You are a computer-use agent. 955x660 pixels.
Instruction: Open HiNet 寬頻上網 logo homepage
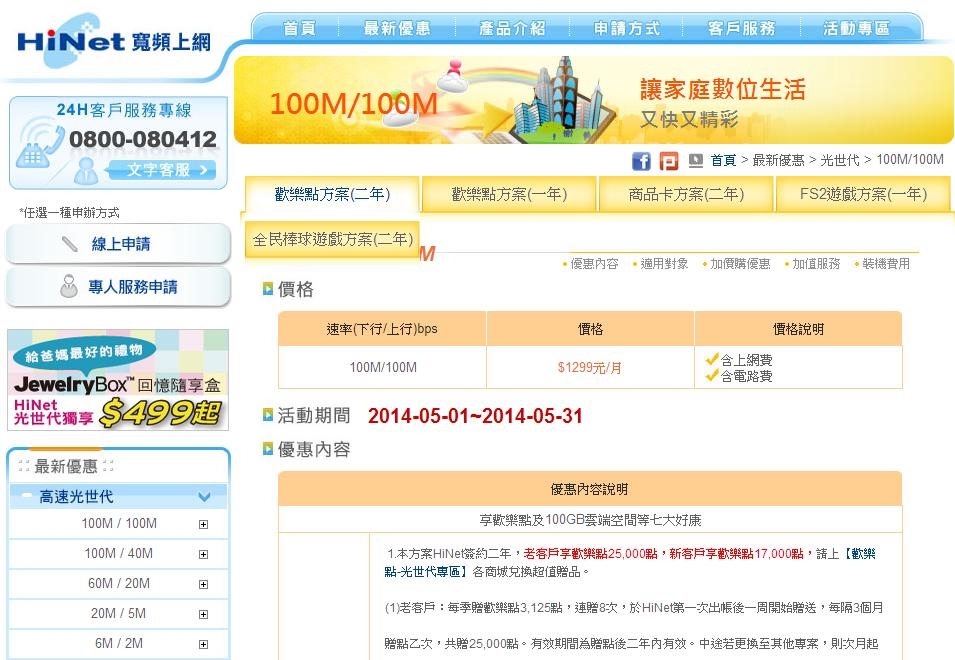coord(115,41)
